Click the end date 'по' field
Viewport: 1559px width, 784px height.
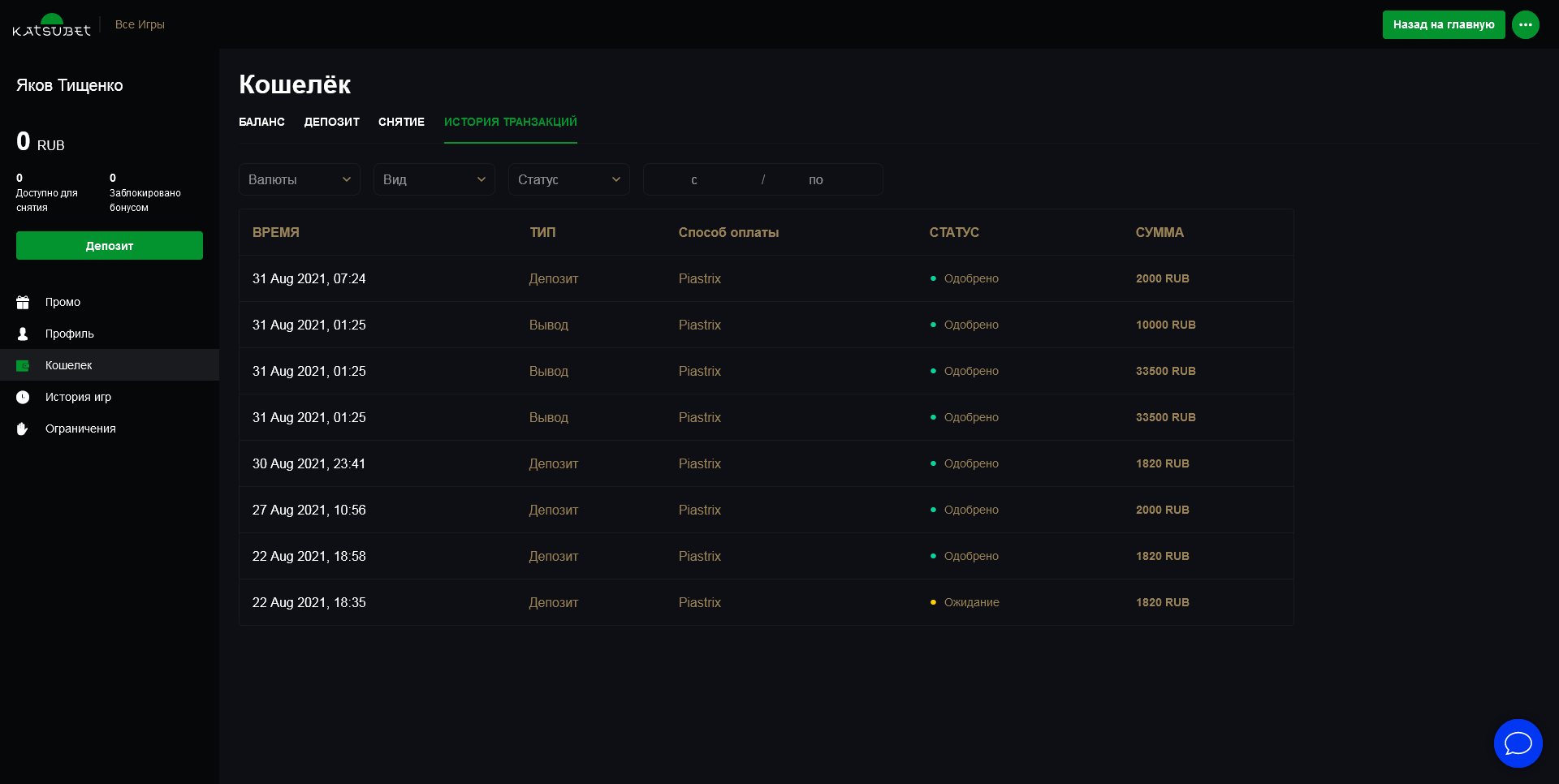pyautogui.click(x=815, y=179)
